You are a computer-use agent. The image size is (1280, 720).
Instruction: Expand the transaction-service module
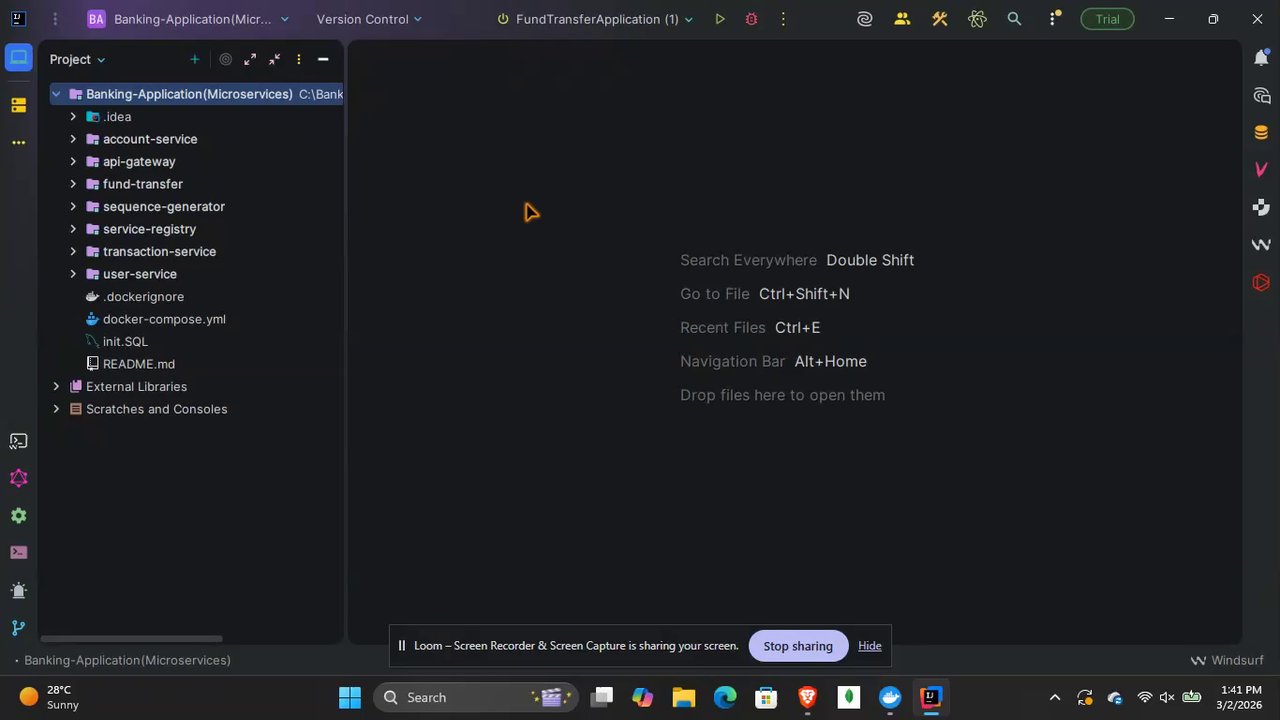point(73,251)
